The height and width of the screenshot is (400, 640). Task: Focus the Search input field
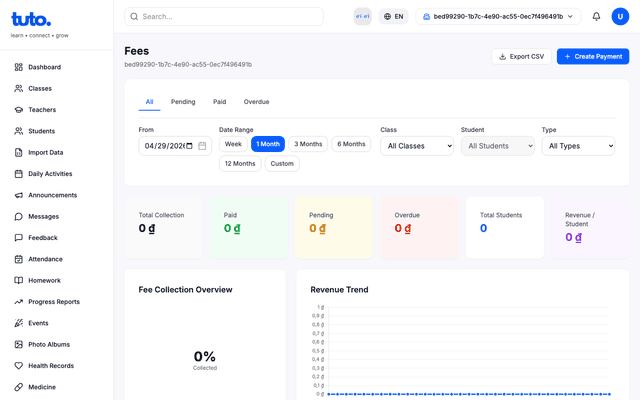click(x=224, y=16)
